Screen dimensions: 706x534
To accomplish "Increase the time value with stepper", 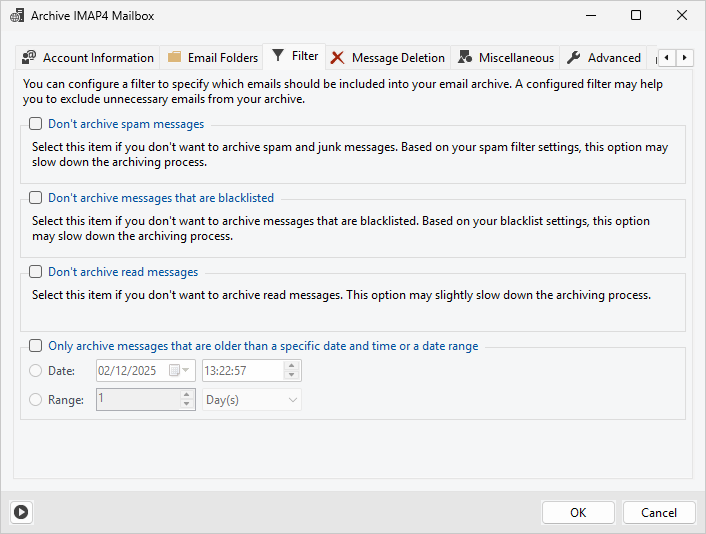I will [291, 366].
